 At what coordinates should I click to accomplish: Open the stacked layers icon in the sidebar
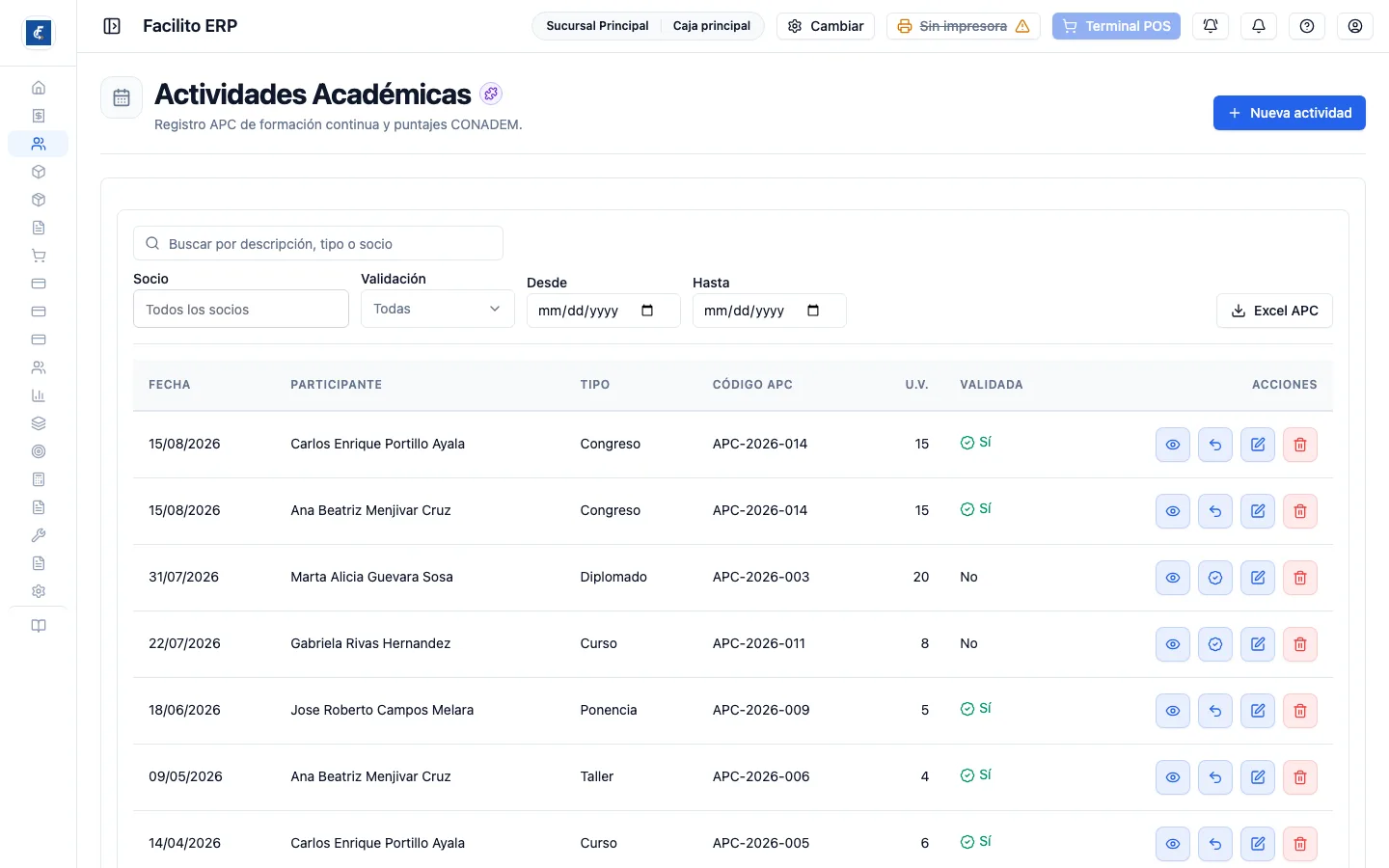[39, 423]
